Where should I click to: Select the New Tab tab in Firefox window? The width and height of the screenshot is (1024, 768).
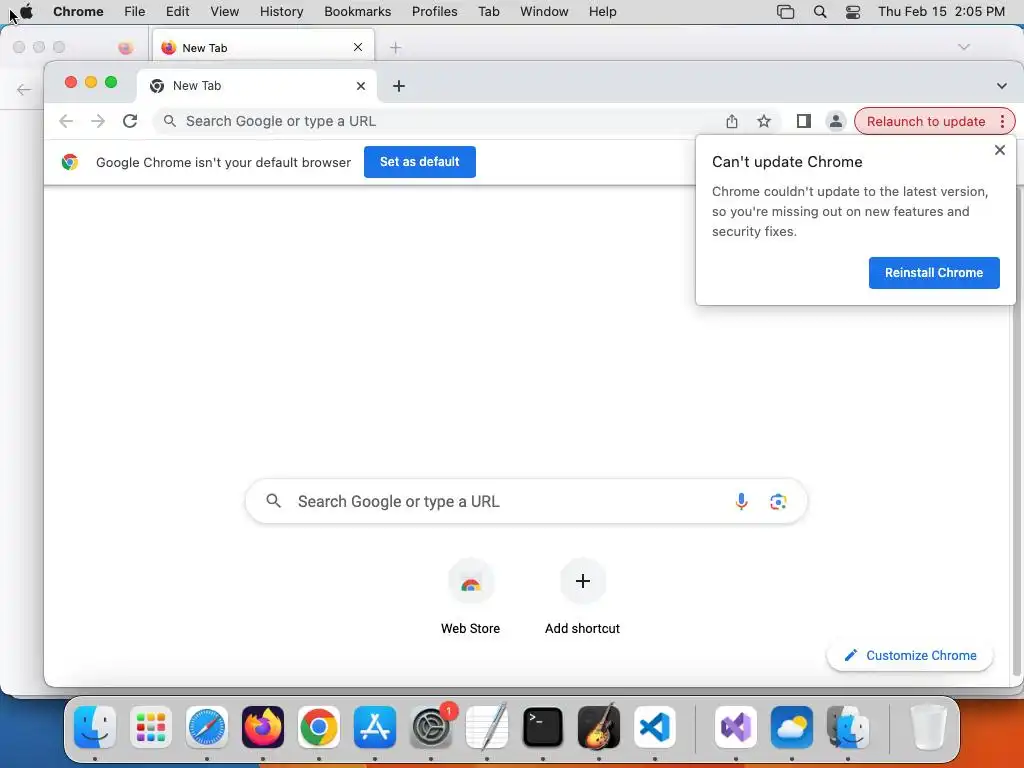263,48
